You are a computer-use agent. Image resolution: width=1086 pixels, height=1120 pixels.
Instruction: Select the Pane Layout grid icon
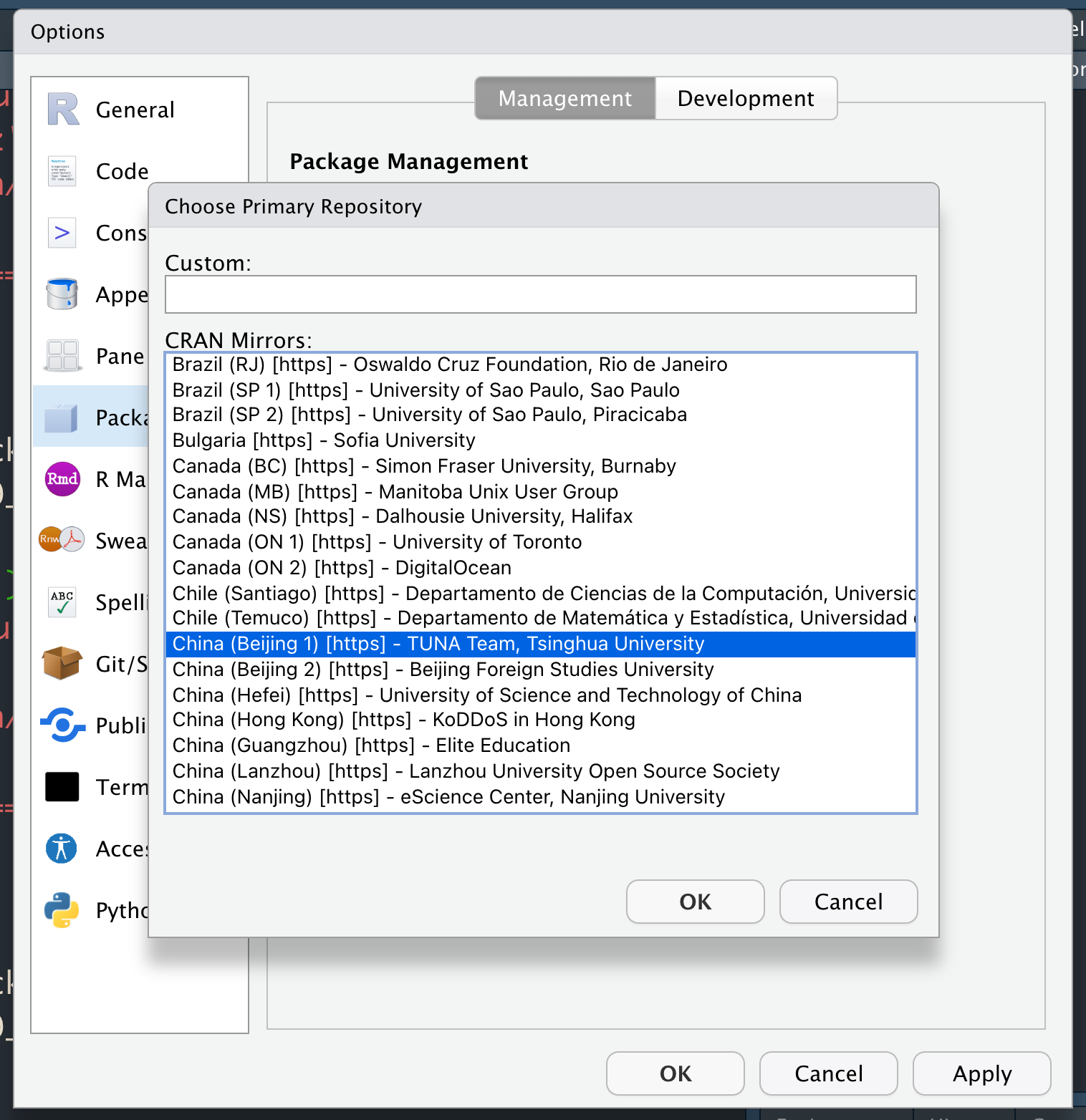pos(62,356)
